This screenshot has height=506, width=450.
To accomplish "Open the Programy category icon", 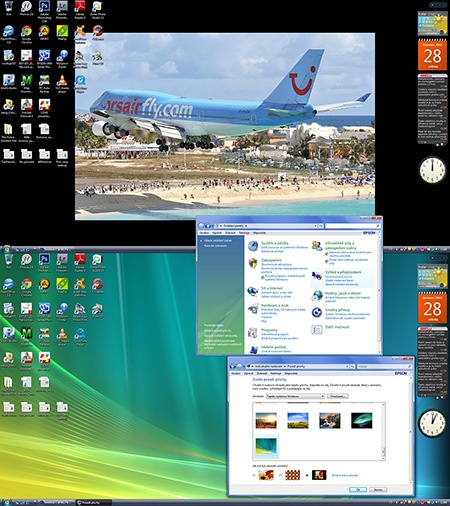I will click(x=253, y=333).
